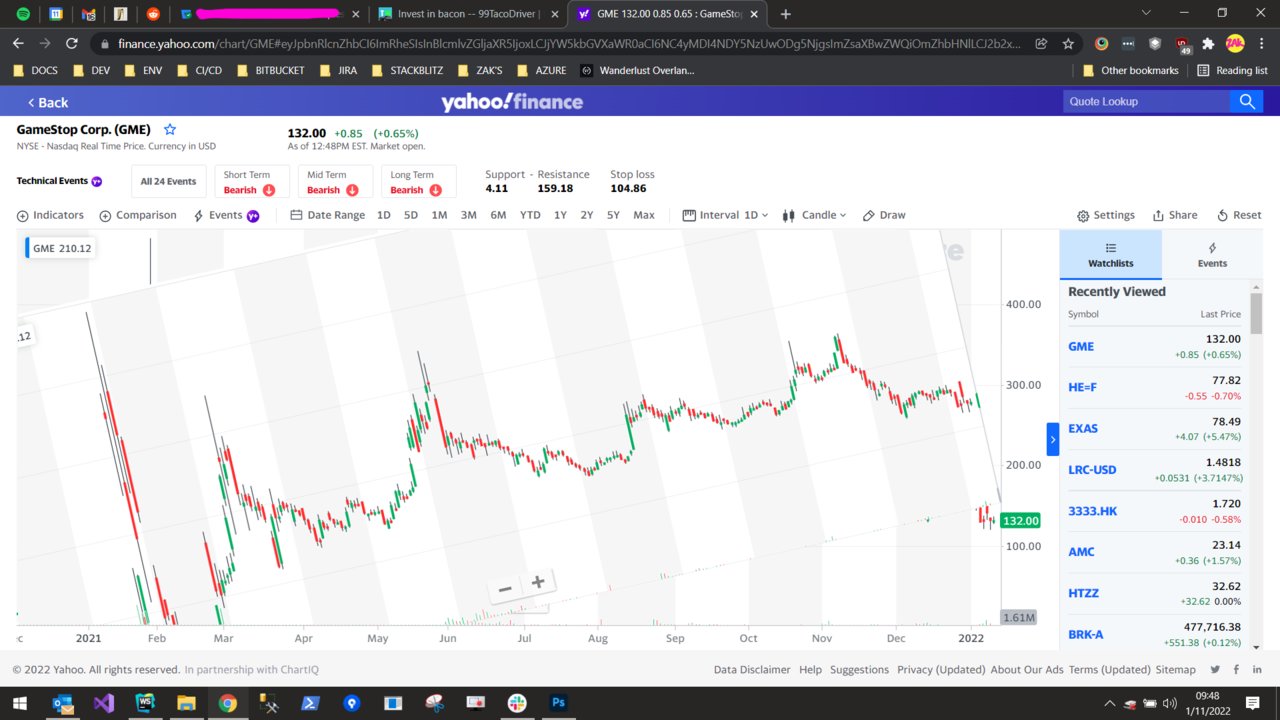Select the YTD range

click(x=530, y=215)
